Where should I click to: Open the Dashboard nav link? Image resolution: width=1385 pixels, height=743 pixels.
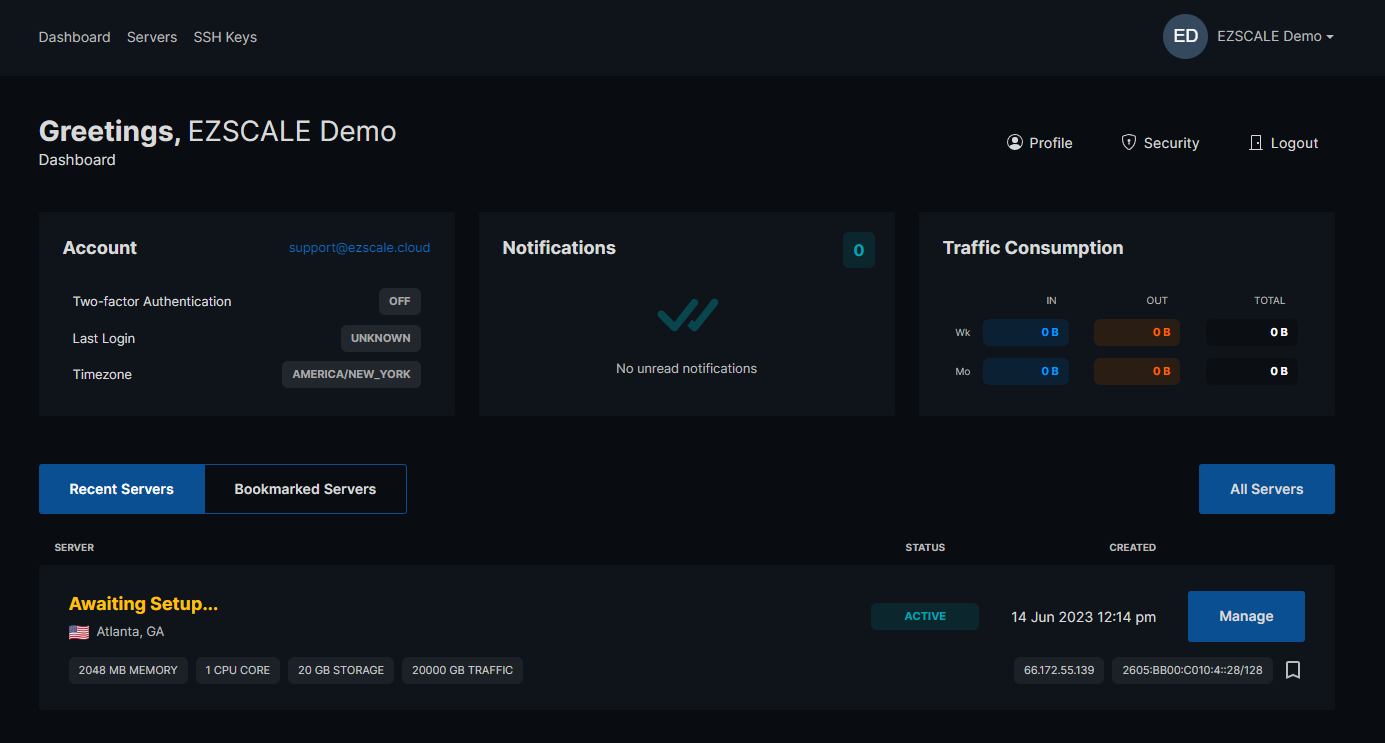point(74,37)
